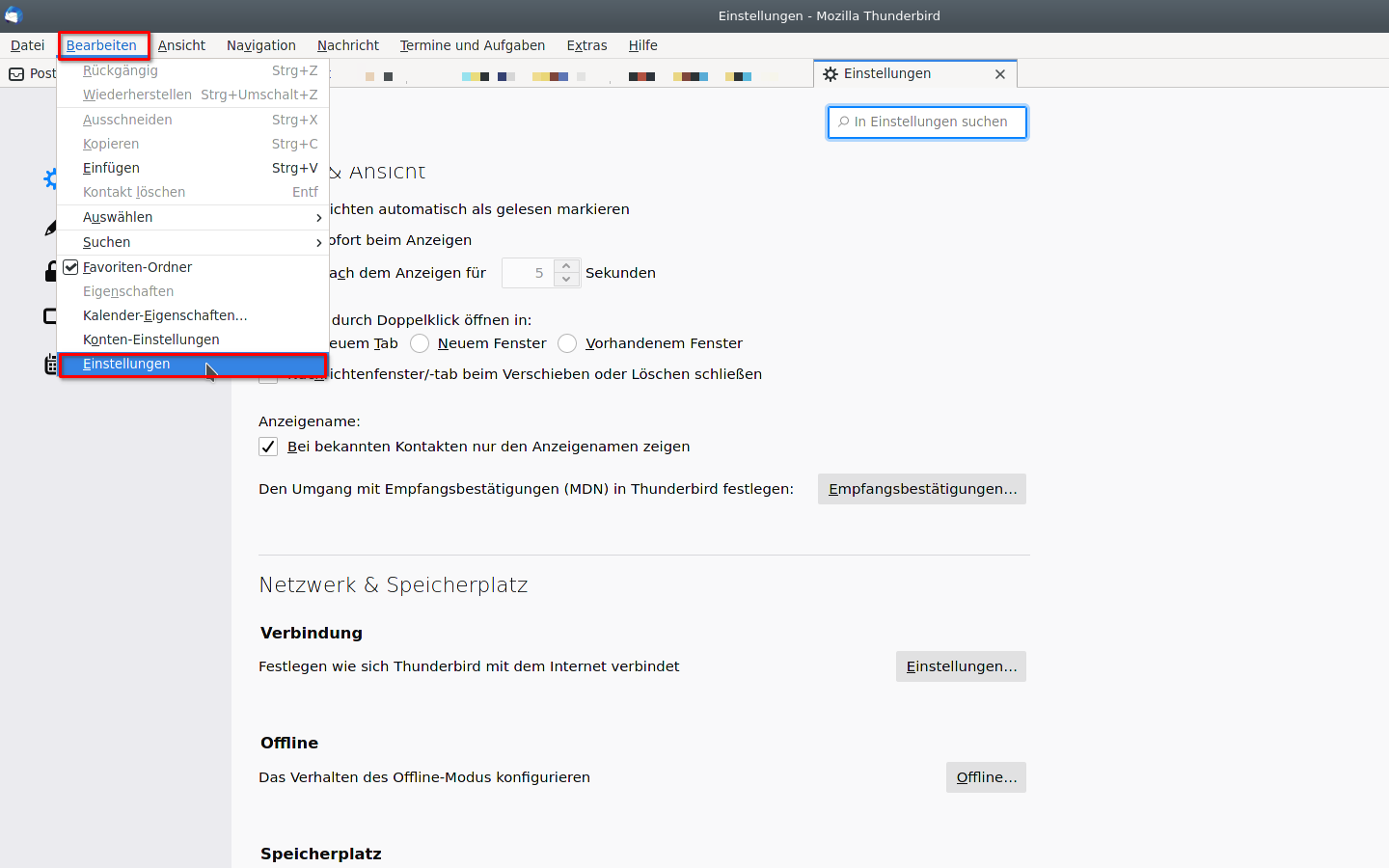Increase the Sekunden spinner value
The image size is (1389, 868).
pyautogui.click(x=567, y=266)
